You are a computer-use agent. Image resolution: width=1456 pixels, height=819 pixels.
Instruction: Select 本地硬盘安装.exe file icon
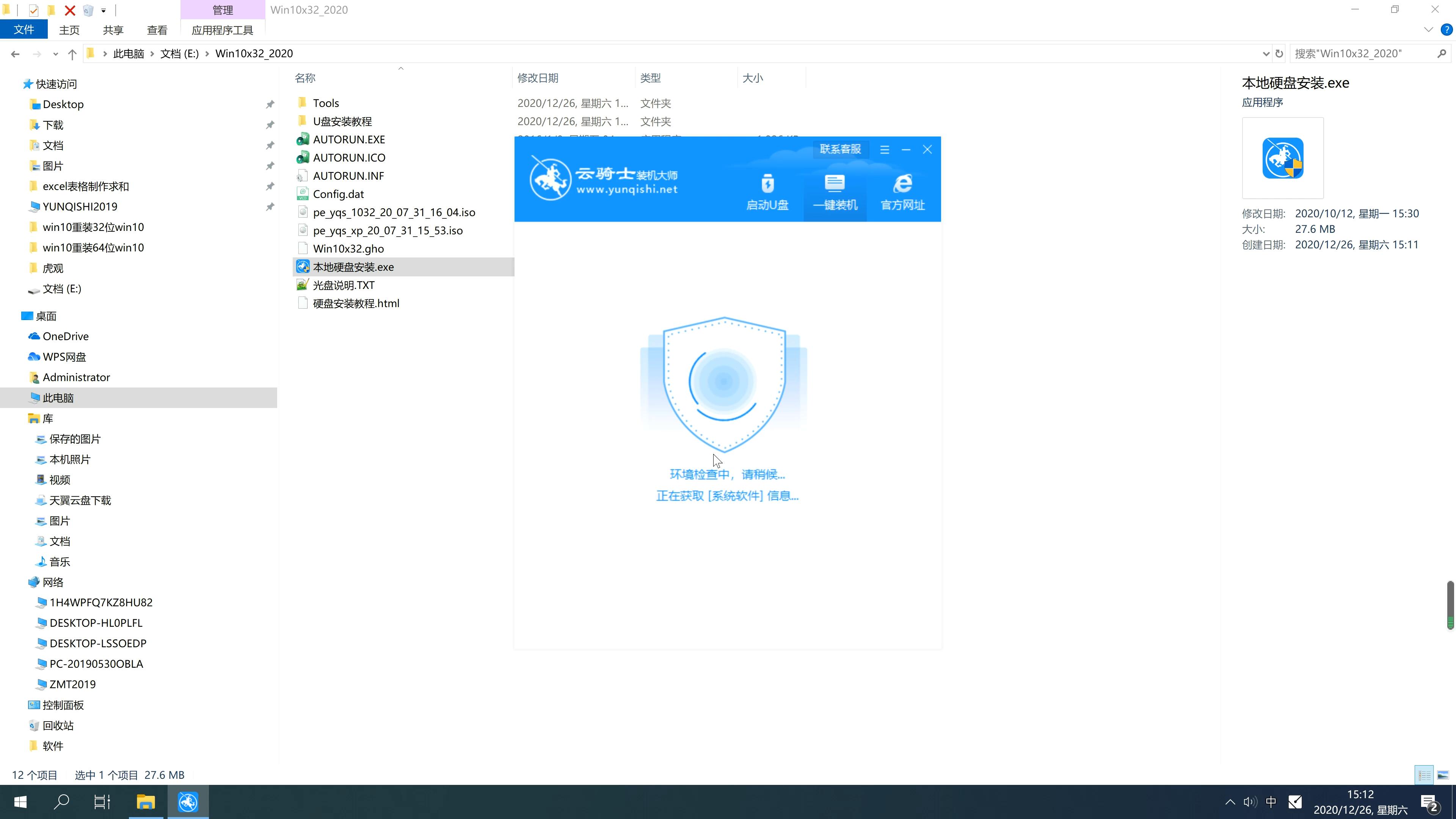point(303,267)
